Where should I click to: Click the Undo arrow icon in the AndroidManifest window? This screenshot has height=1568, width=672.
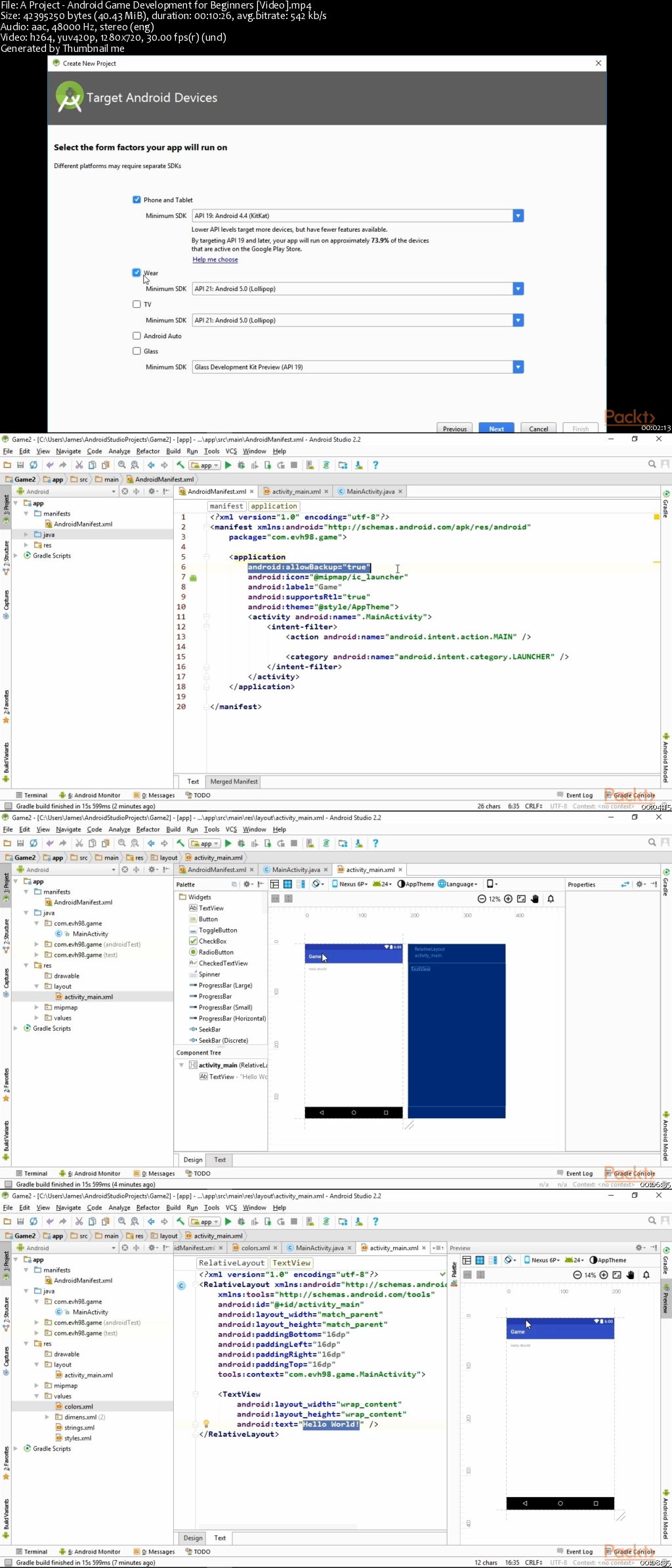[x=49, y=465]
